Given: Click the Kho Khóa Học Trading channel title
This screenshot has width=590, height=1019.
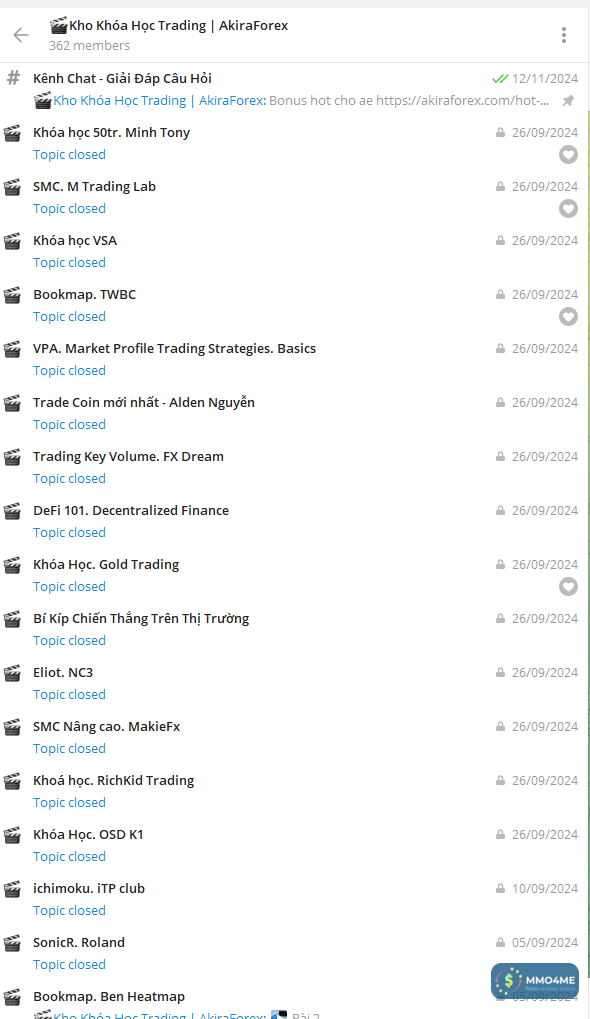Looking at the screenshot, I should point(170,25).
